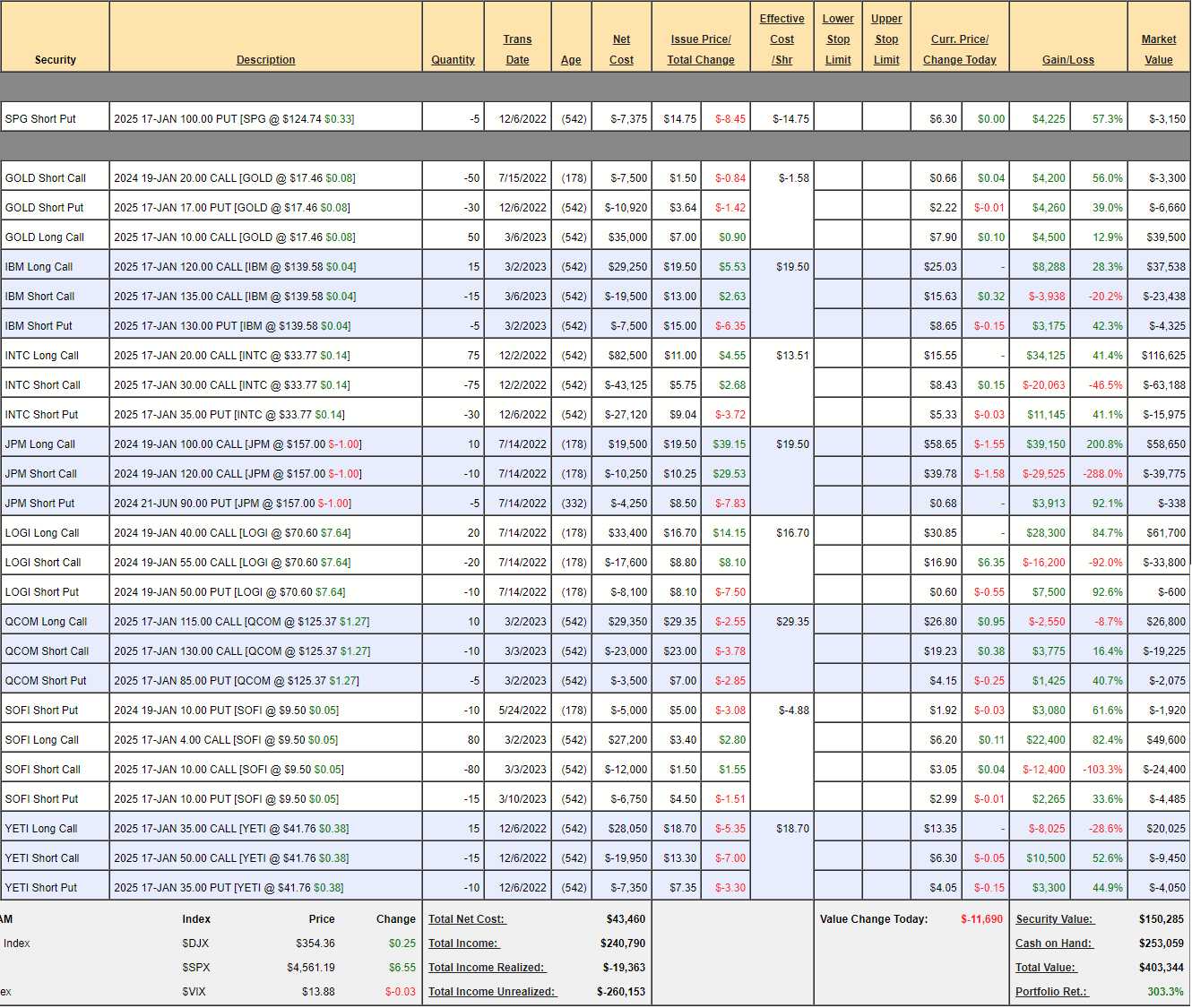Image resolution: width=1192 pixels, height=1008 pixels.
Task: Click the Total Net Cost label
Action: tap(466, 919)
